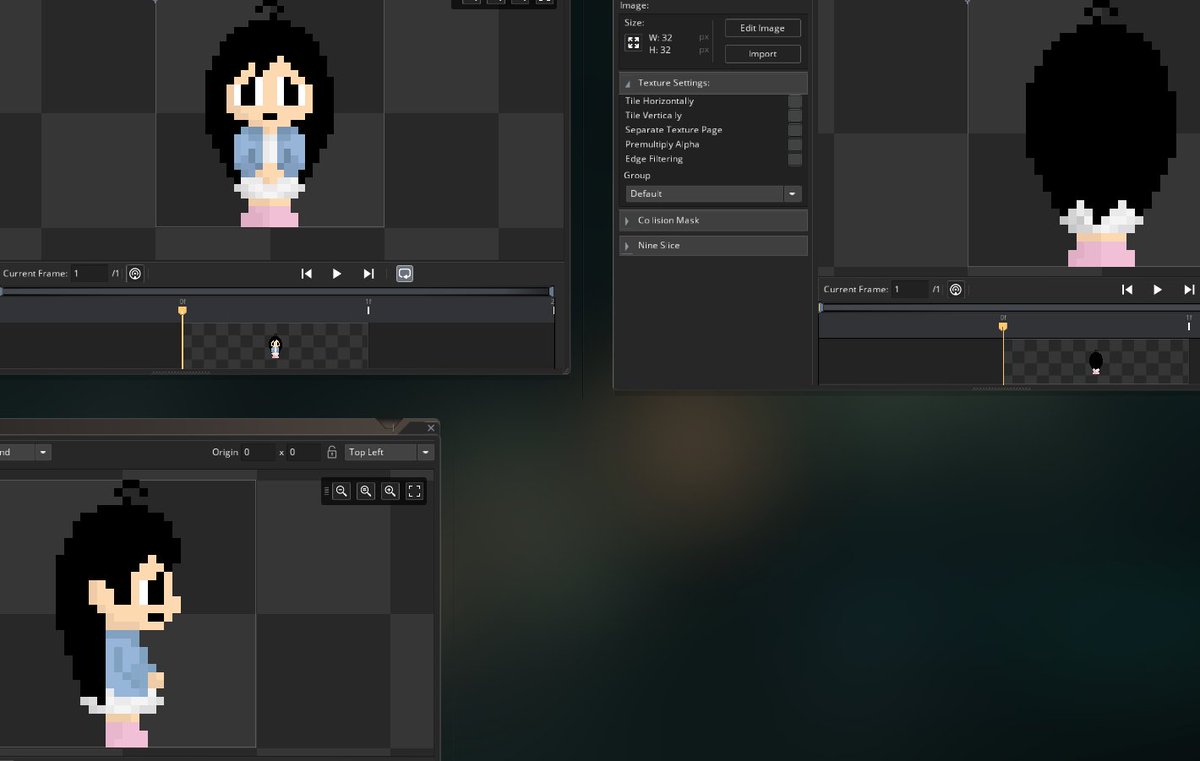The image size is (1200, 761).
Task: Zoom out in the side-view sprite preview
Action: pos(342,491)
